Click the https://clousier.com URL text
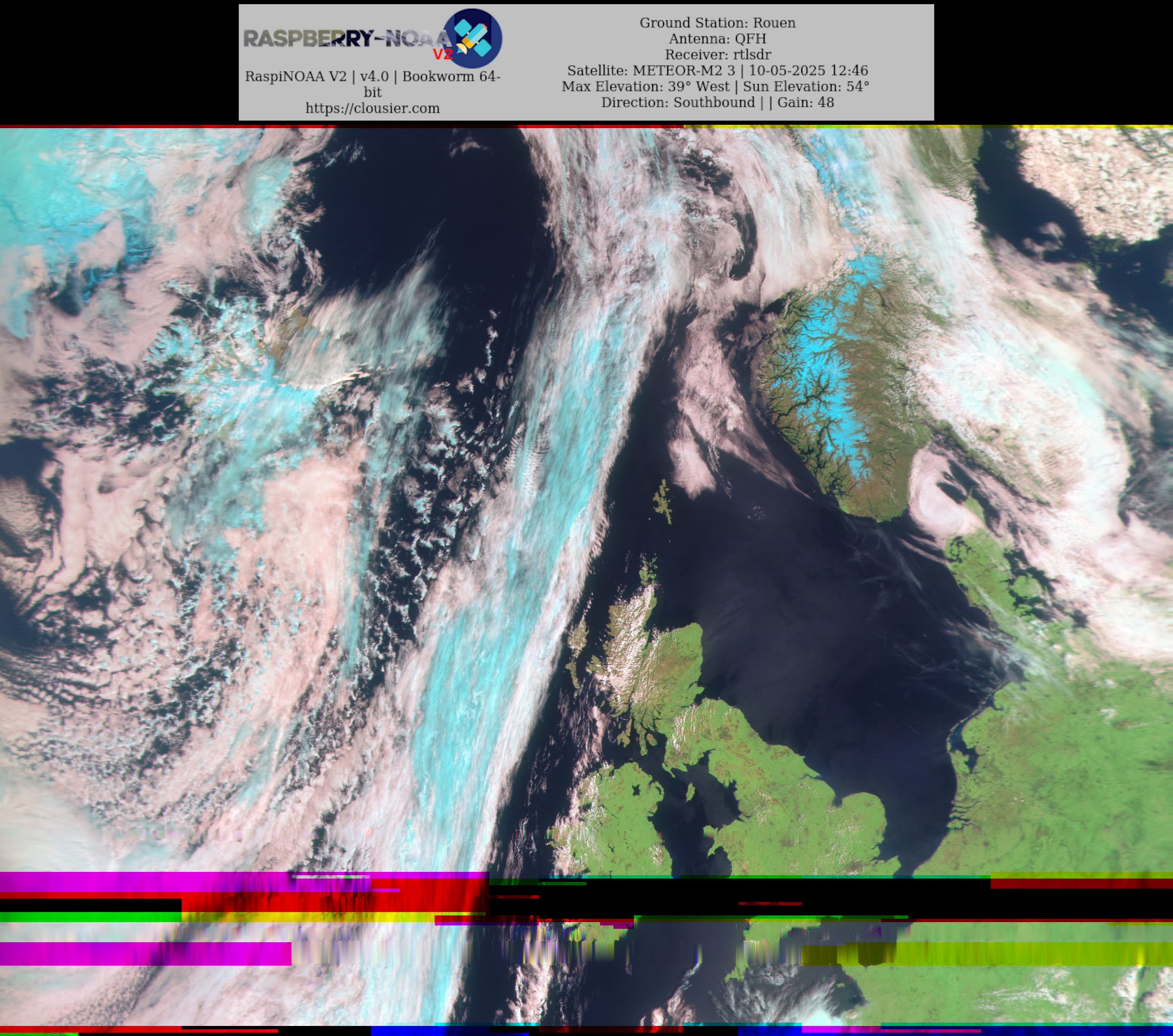 (372, 108)
